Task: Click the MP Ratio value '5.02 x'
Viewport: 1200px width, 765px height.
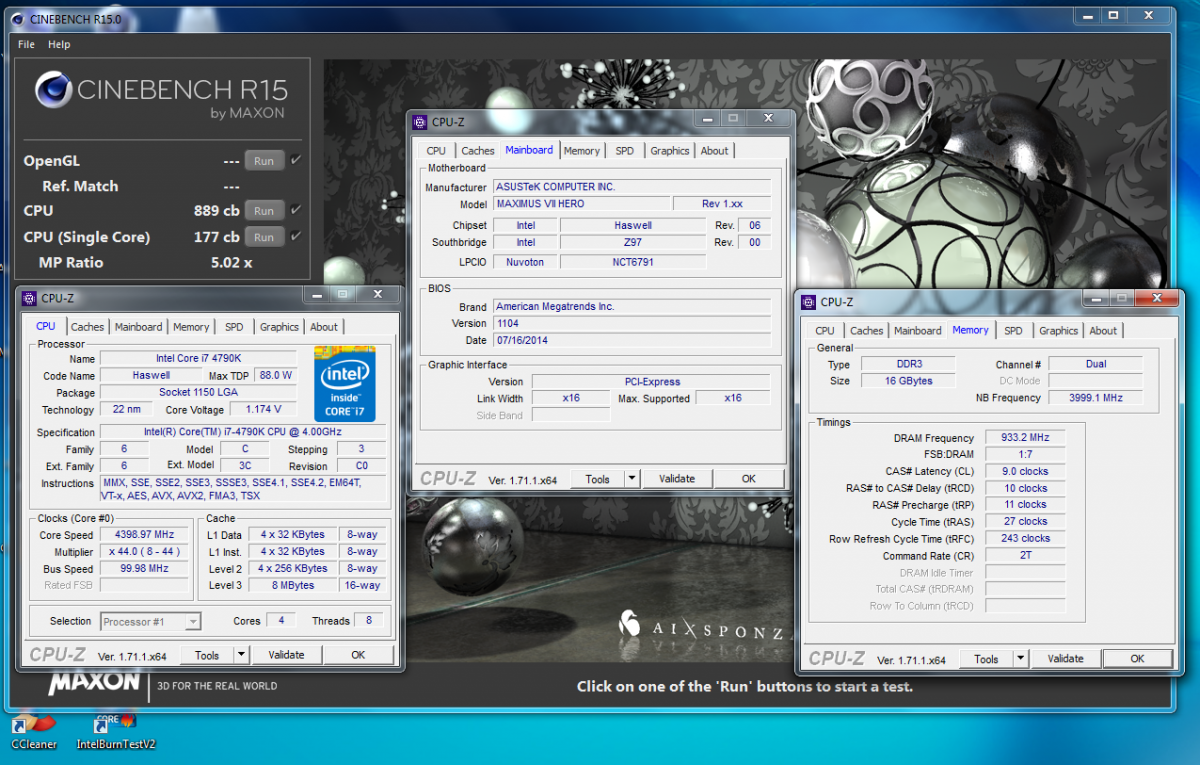Action: coord(232,263)
